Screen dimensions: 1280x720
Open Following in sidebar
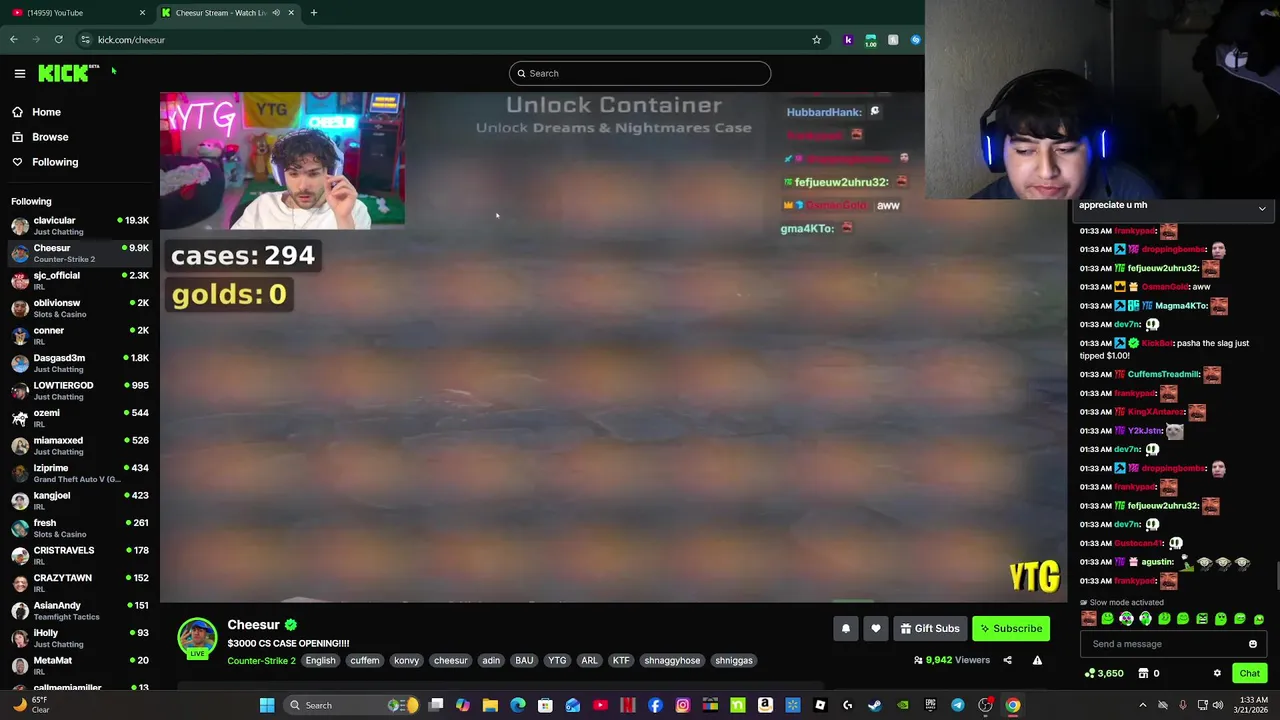[55, 162]
